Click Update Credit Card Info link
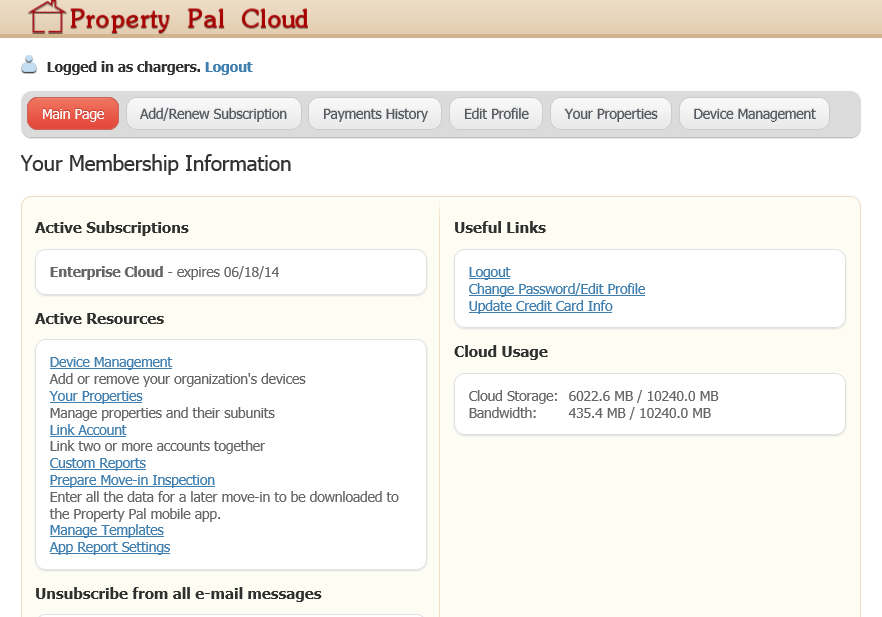The image size is (882, 617). pos(541,306)
